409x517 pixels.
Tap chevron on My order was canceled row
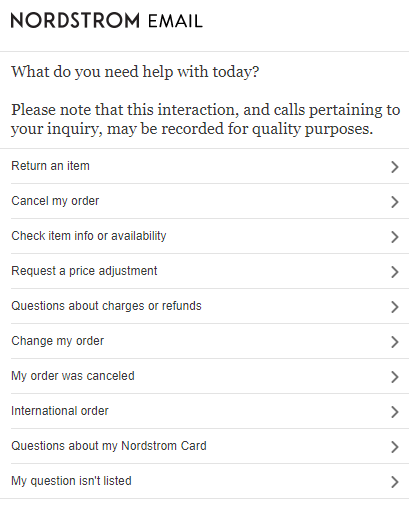395,377
